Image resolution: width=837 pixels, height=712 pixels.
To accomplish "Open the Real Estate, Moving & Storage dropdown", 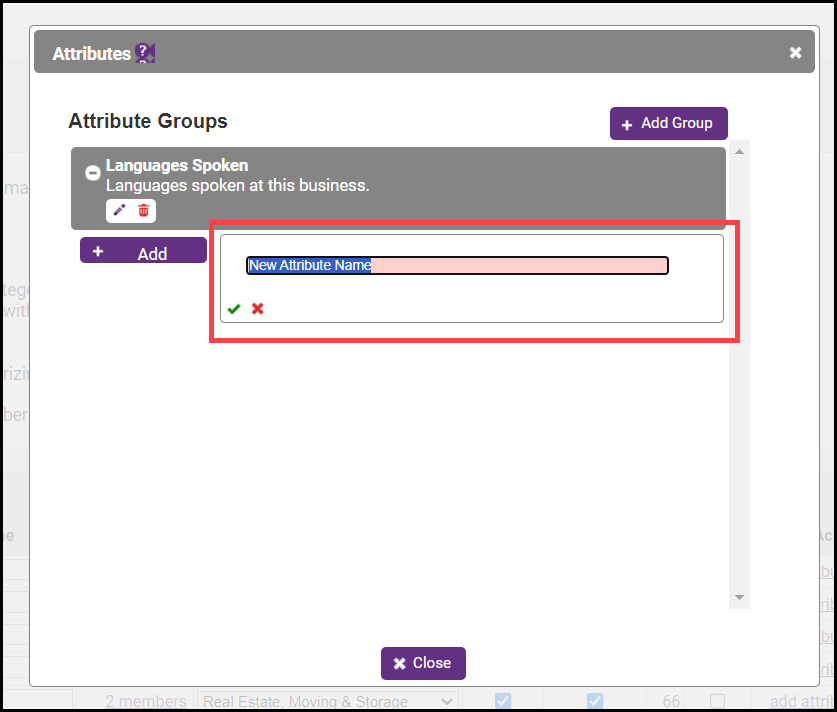I will (327, 701).
